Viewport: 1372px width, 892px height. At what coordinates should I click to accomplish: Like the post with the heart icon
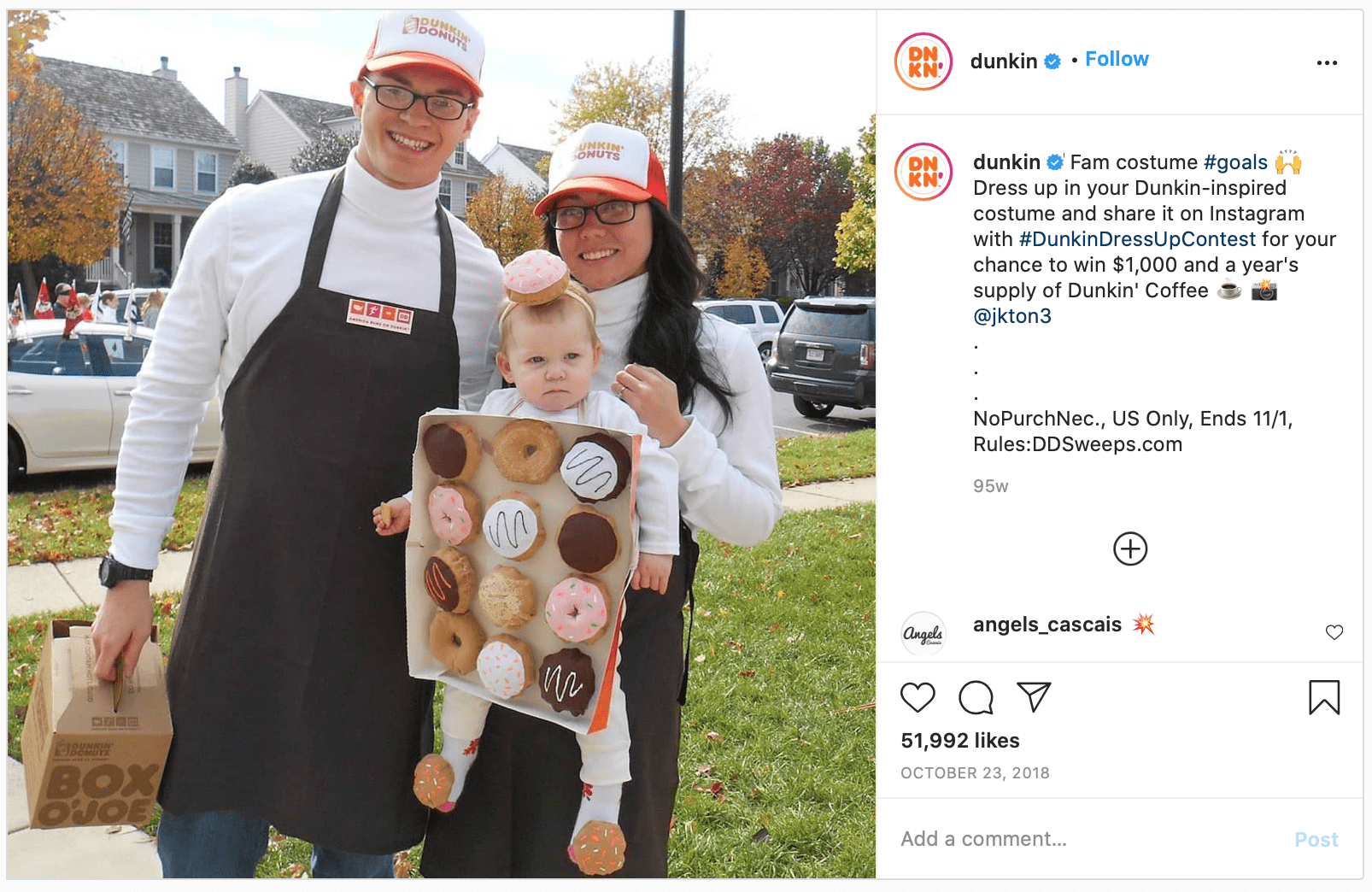click(918, 698)
